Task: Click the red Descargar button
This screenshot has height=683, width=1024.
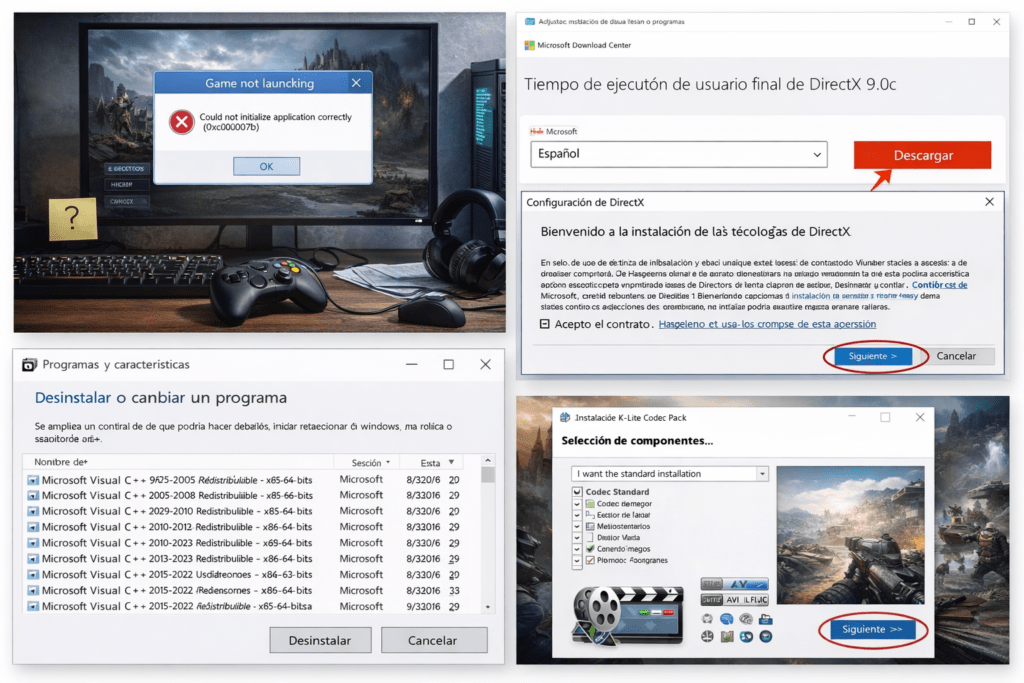Action: [922, 155]
